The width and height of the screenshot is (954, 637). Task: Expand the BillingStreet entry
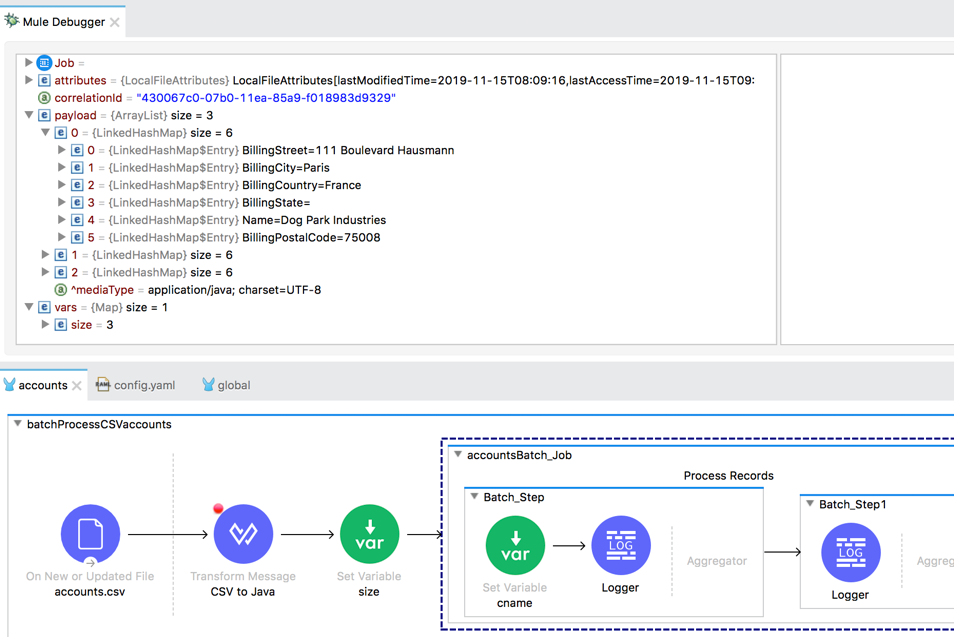tap(61, 150)
